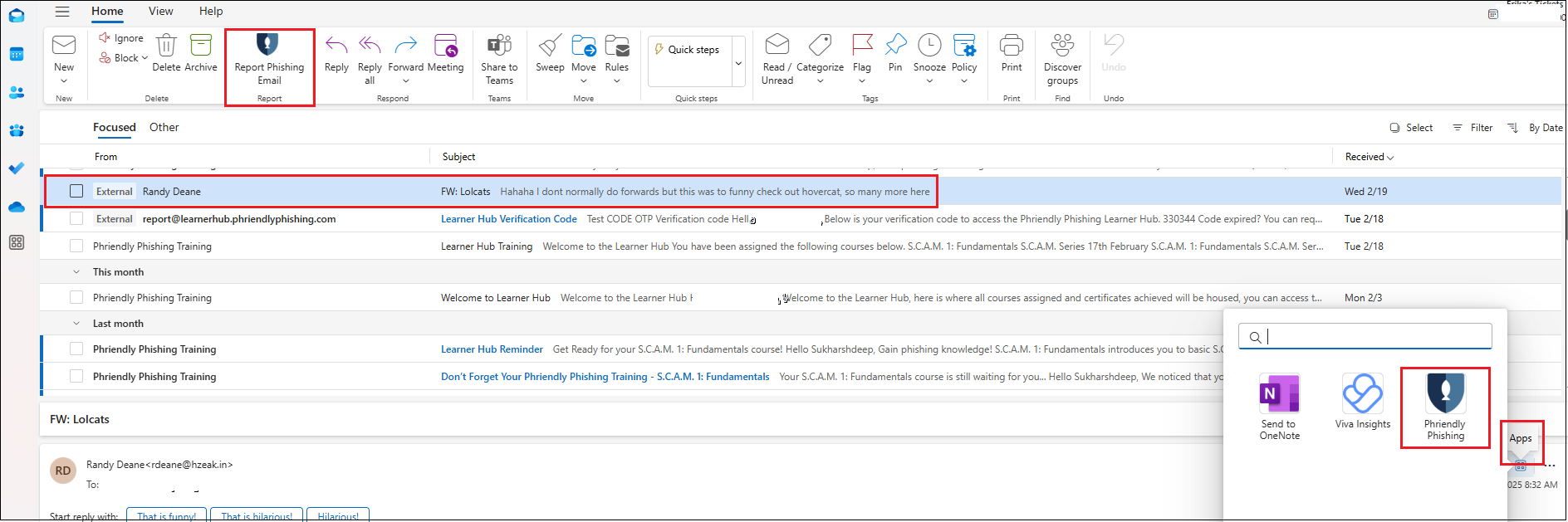The height and width of the screenshot is (522, 1568).
Task: Open the Filter option above message list
Action: coord(1472,128)
